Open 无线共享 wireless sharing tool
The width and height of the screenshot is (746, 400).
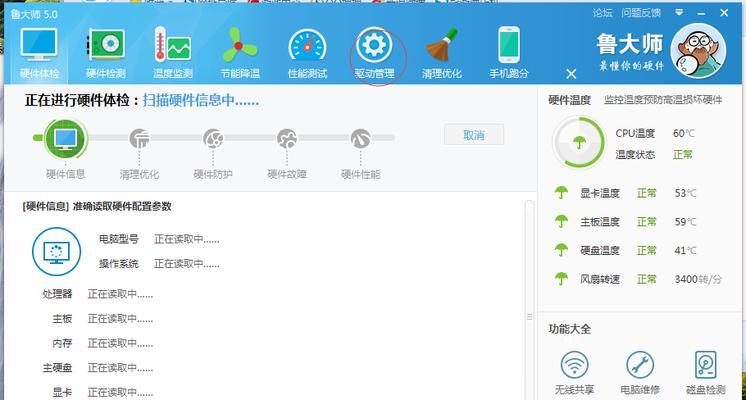click(x=574, y=373)
